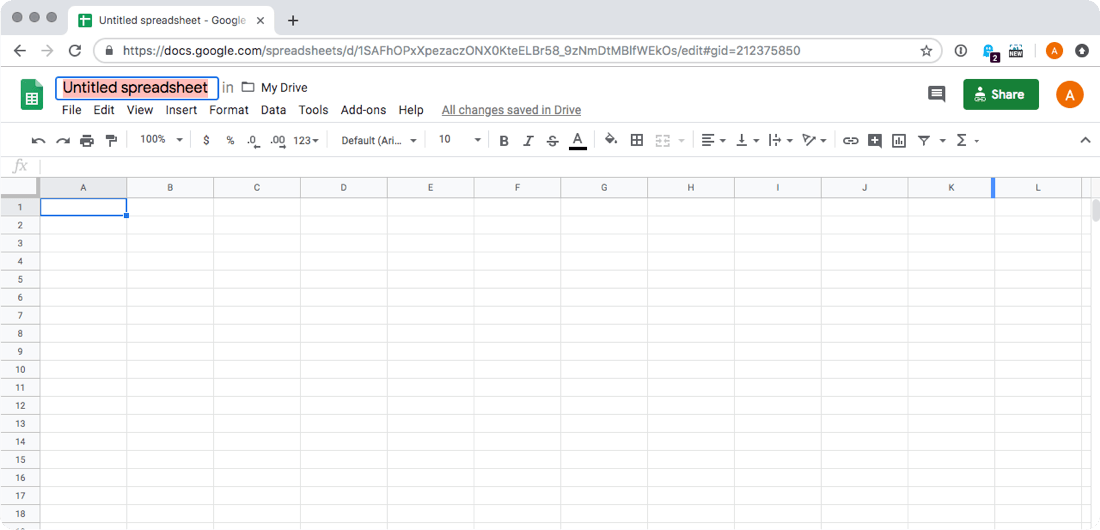
Task: Open a new browser tab
Action: pos(293,20)
